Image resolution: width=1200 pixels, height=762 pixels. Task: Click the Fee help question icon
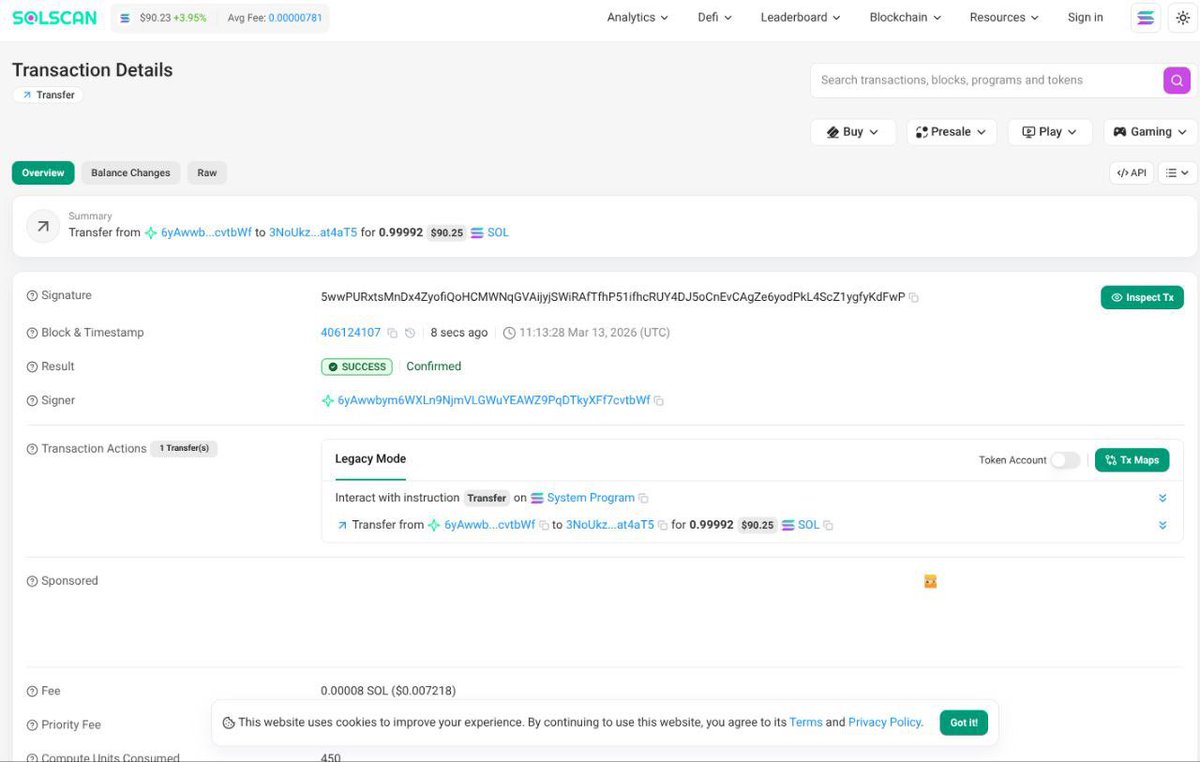(x=32, y=691)
